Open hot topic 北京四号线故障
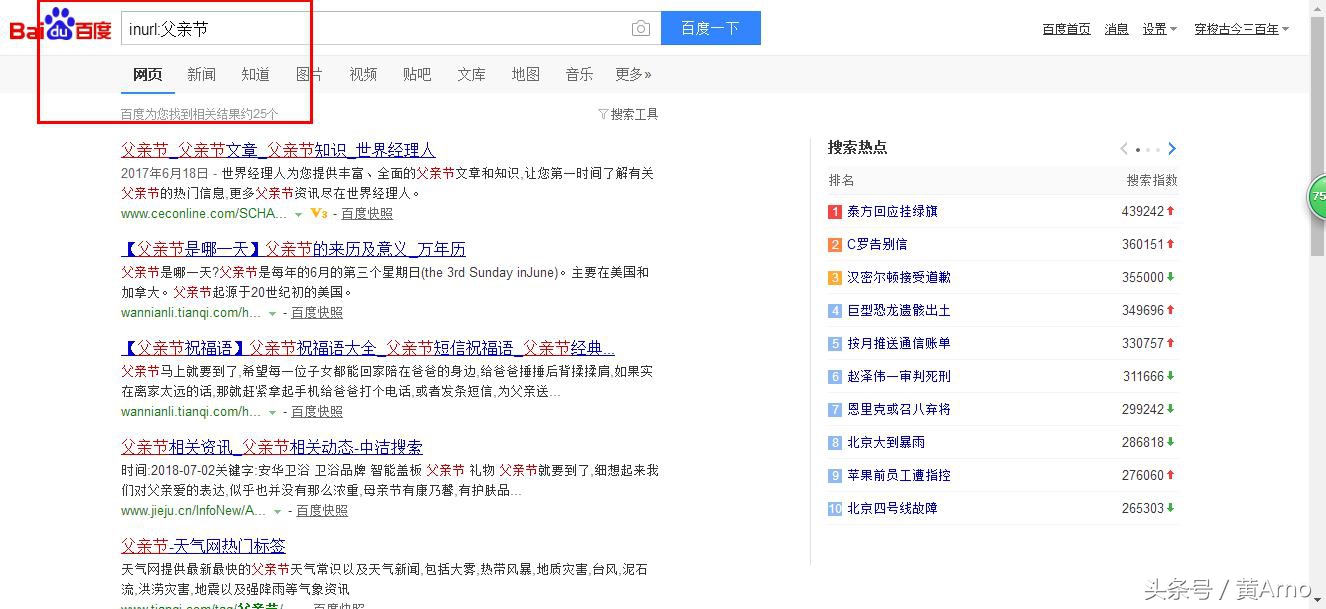The image size is (1326, 609). [x=892, y=508]
